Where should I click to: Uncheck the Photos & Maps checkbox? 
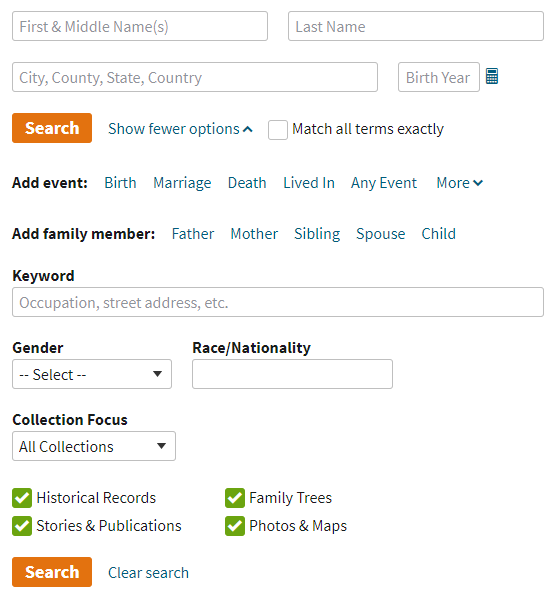[x=234, y=526]
